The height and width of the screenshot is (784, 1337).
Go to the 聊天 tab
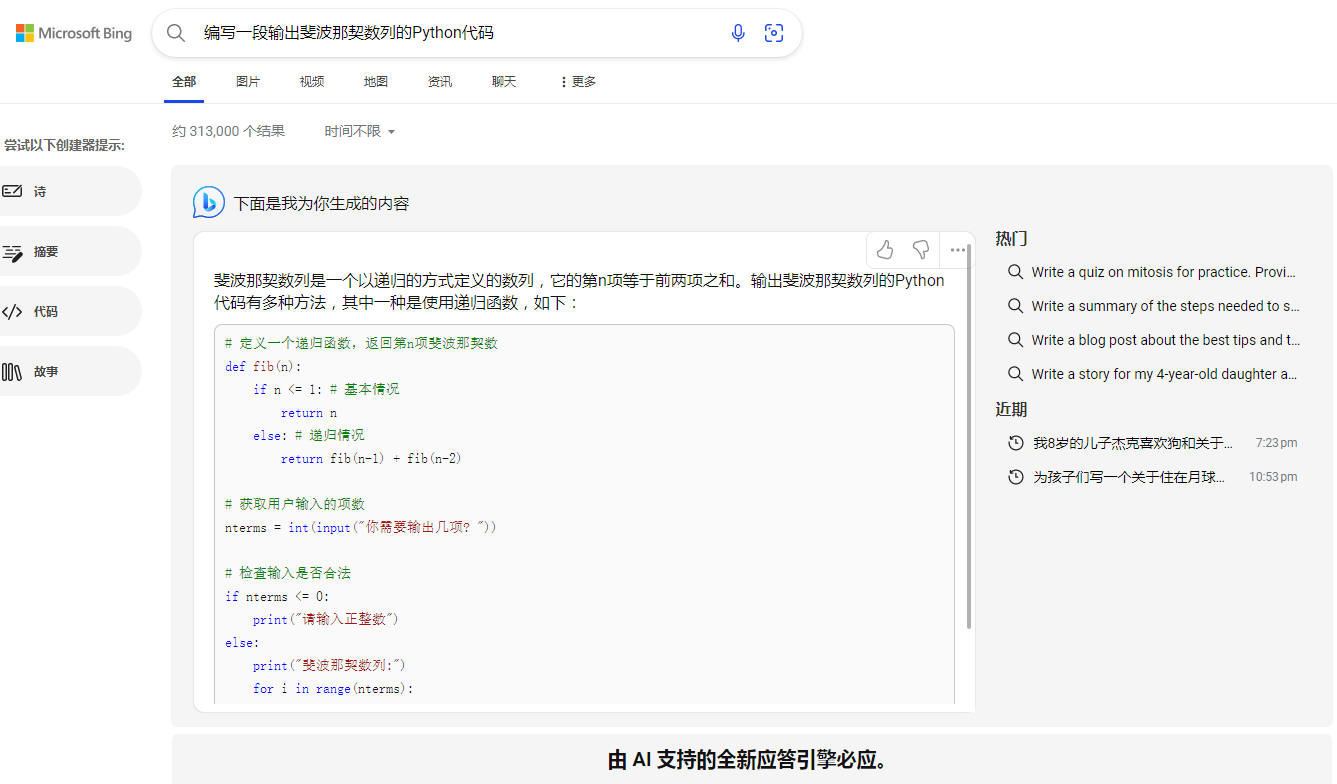pos(504,82)
